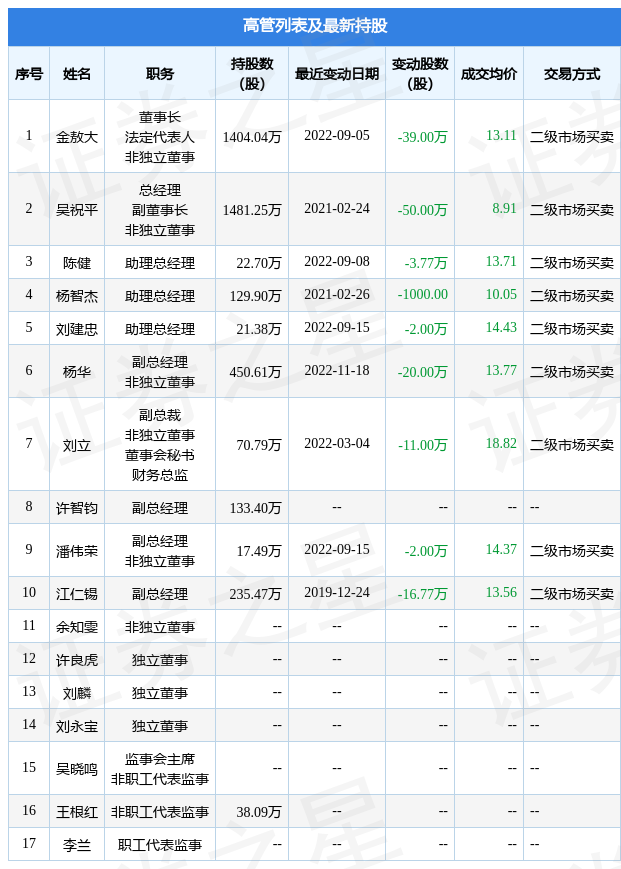Image resolution: width=621 pixels, height=869 pixels.
Task: Click the name 余知雯
Action: pos(76,627)
